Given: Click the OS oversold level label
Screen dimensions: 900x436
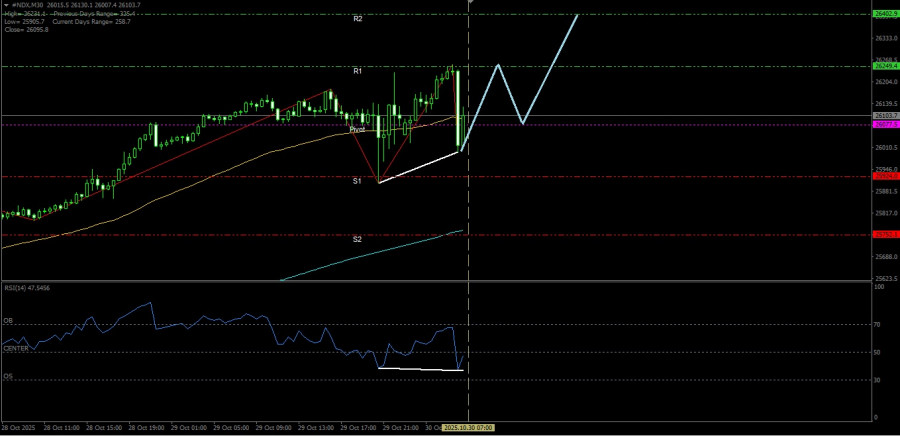Looking at the screenshot, I should coord(8,377).
